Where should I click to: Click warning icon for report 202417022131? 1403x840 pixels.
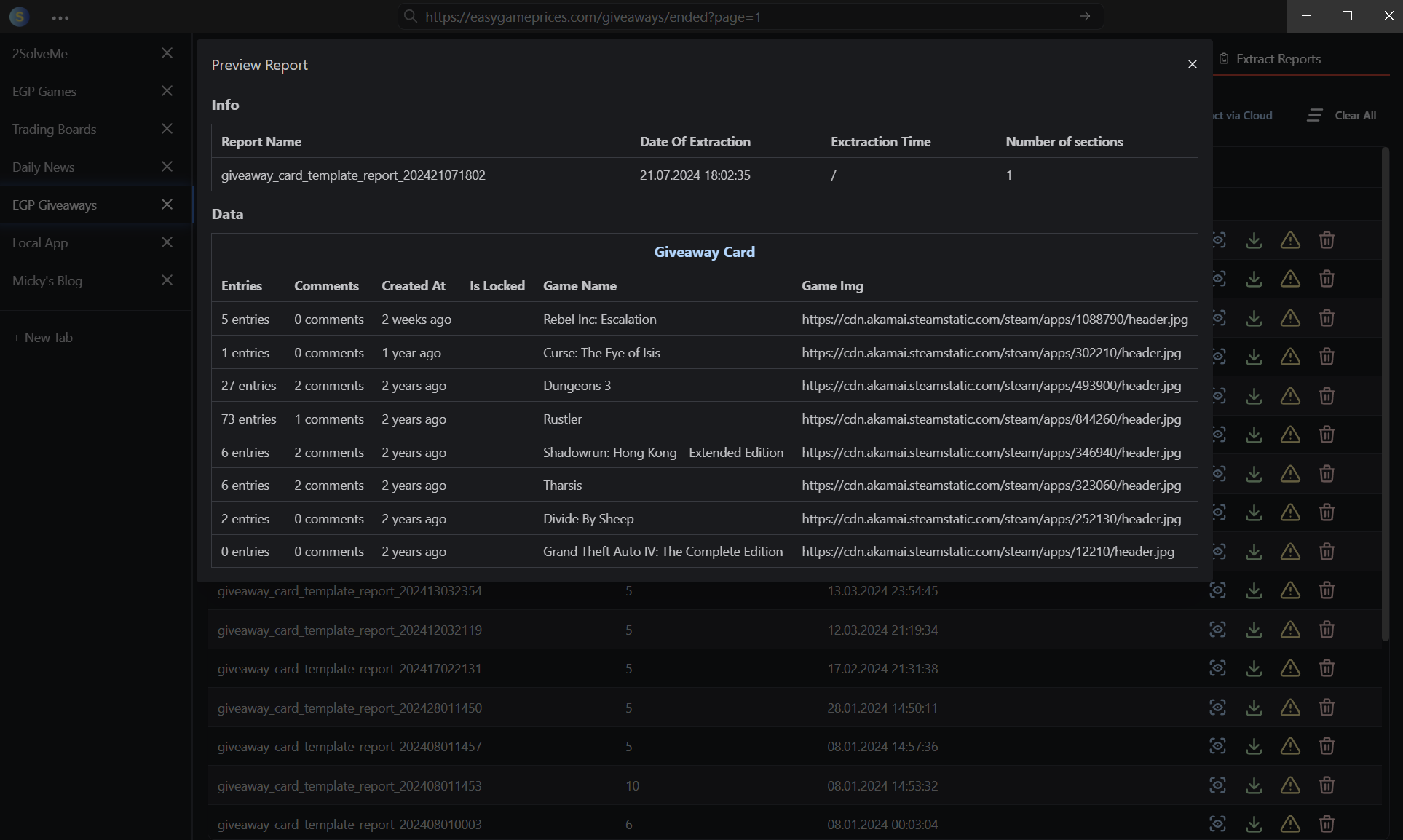point(1290,668)
